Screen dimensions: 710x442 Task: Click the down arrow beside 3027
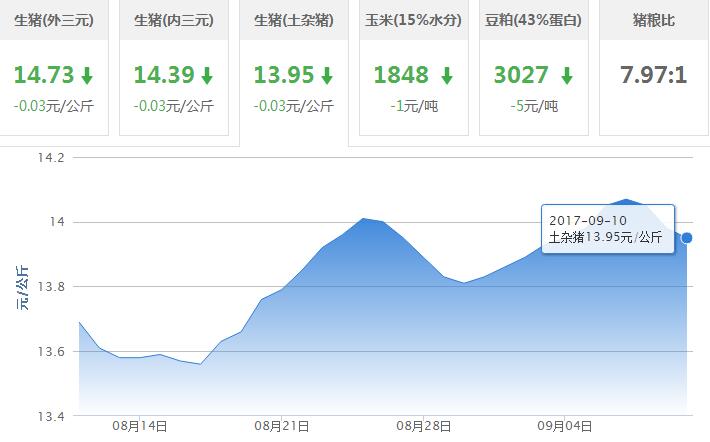(566, 76)
